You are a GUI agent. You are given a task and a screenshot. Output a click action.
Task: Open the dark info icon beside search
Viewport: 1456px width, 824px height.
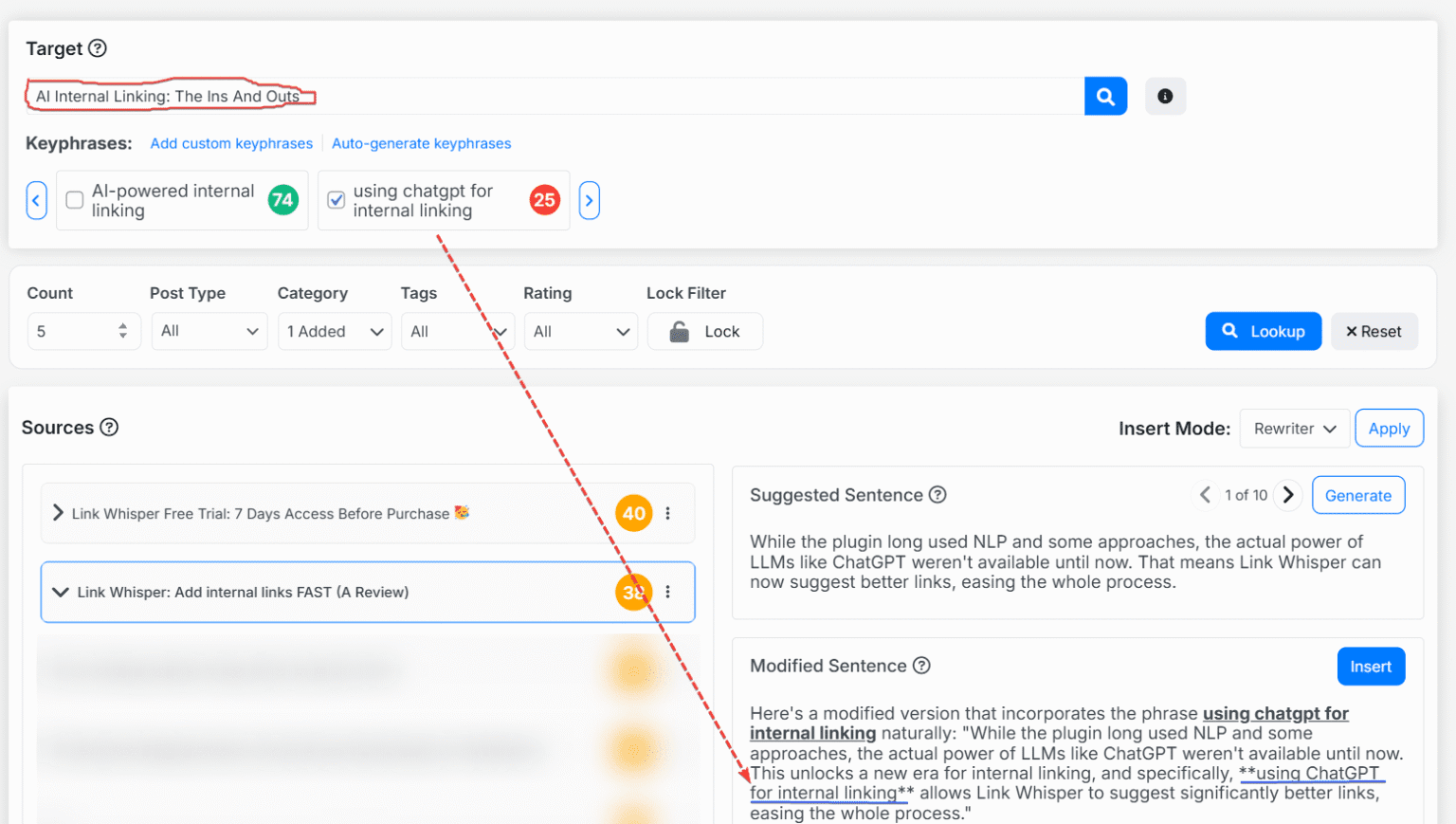tap(1165, 96)
